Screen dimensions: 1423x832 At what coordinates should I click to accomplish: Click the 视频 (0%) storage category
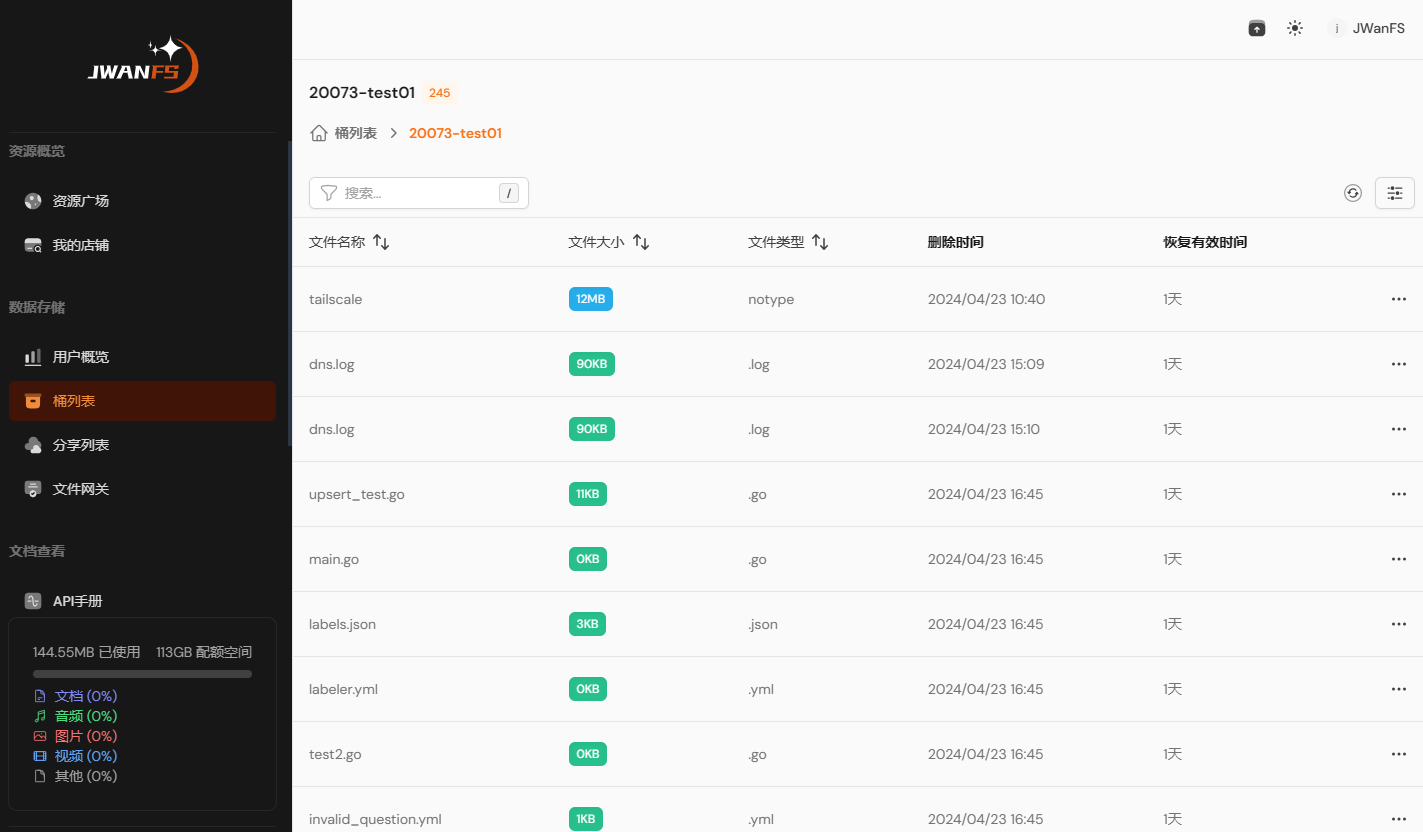76,756
